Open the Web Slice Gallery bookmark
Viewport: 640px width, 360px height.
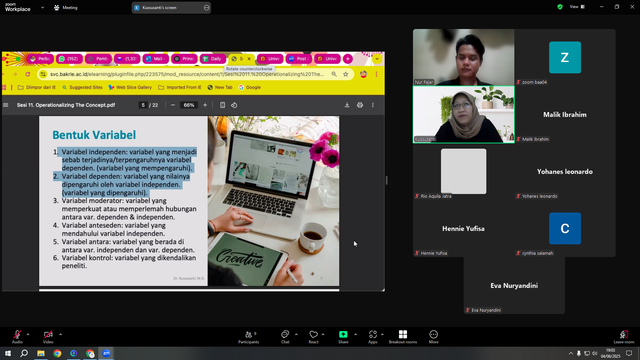click(x=130, y=87)
